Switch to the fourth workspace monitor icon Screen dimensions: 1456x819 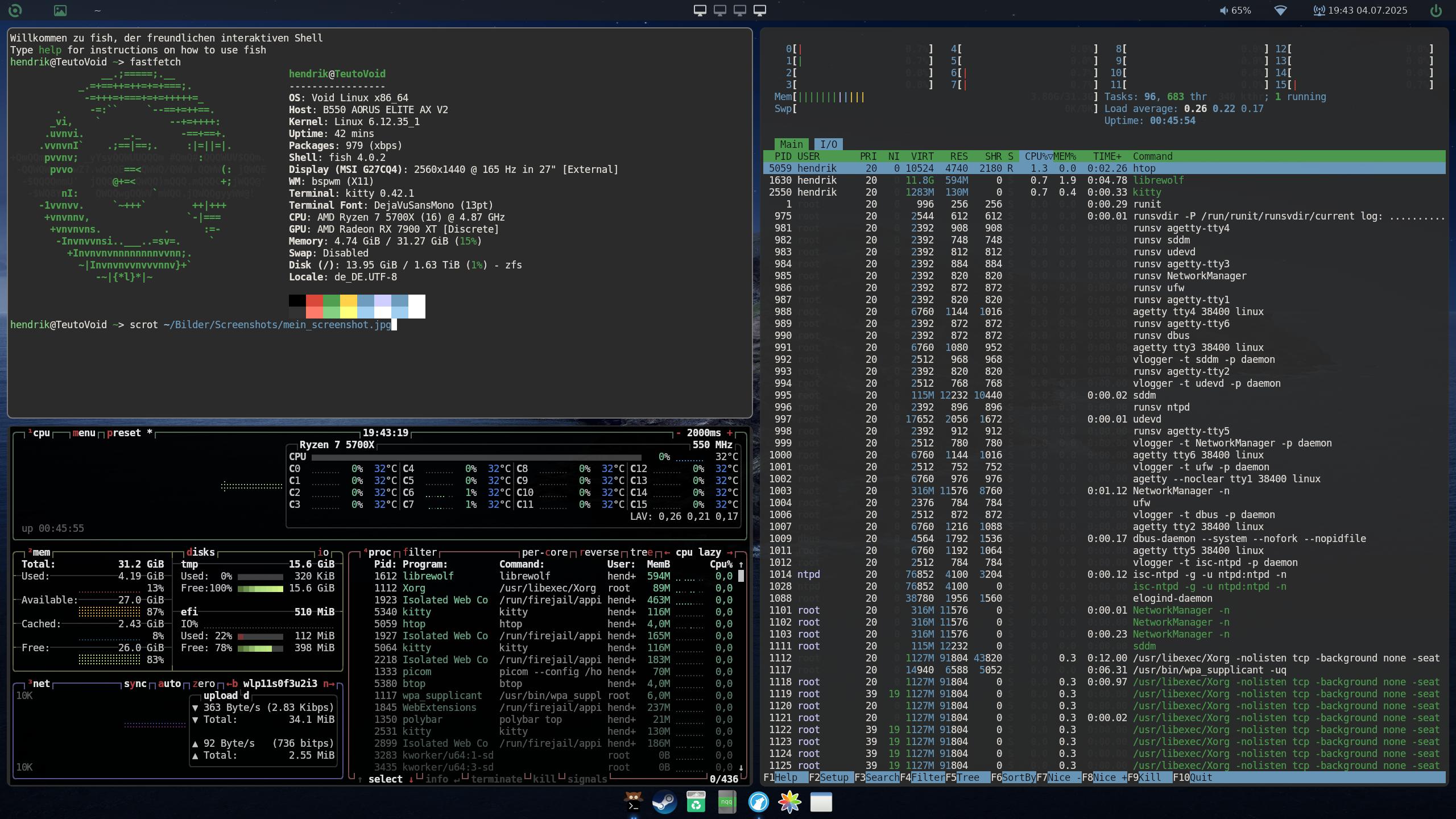[760, 10]
